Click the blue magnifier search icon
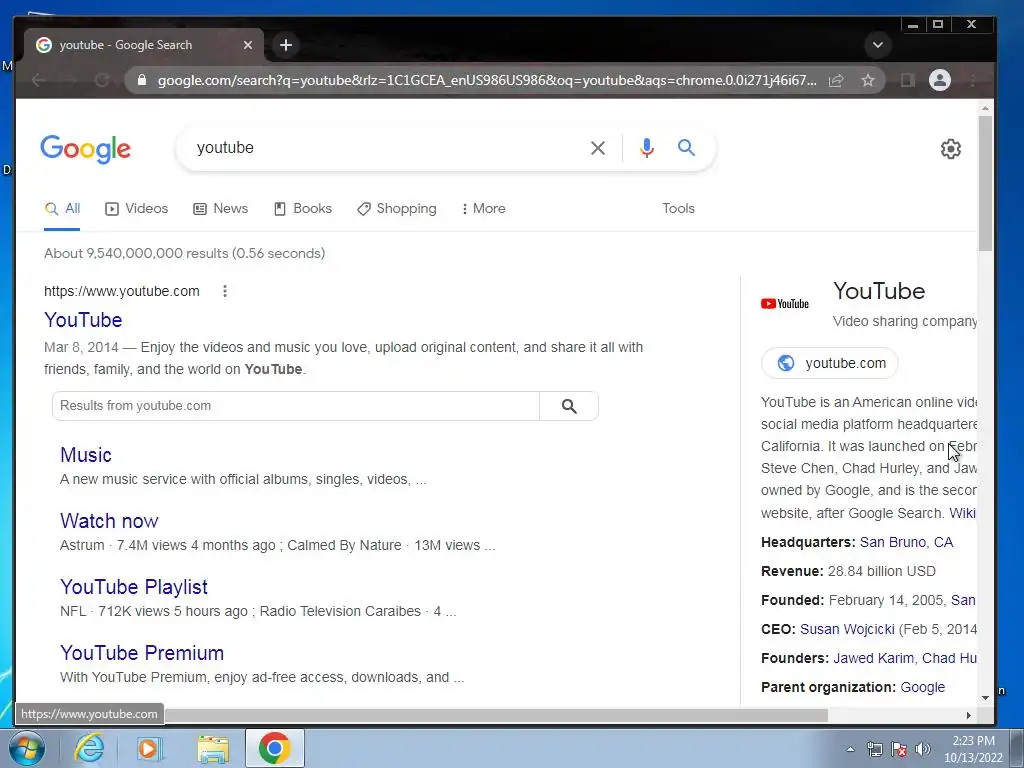 pyautogui.click(x=686, y=148)
